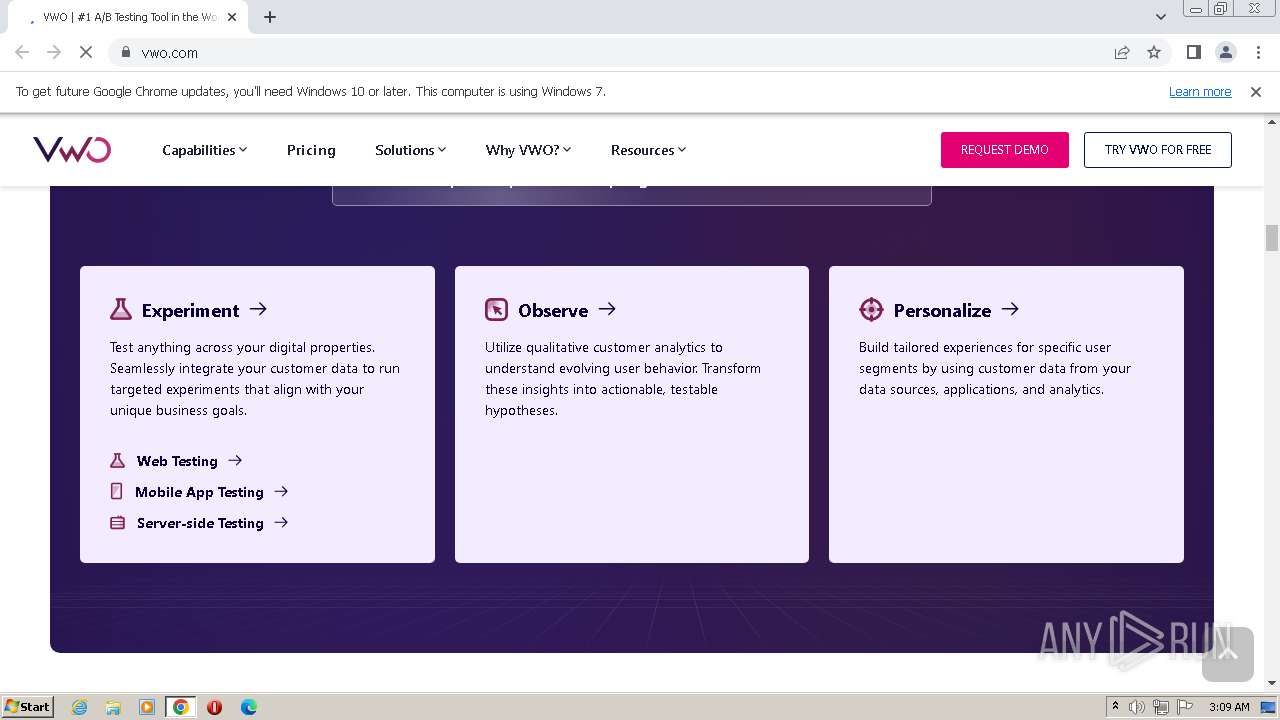The height and width of the screenshot is (720, 1280).
Task: Click the Observe cursor icon
Action: (496, 310)
